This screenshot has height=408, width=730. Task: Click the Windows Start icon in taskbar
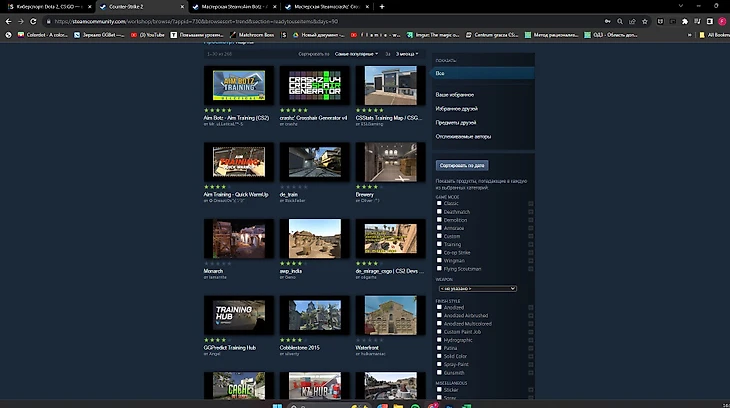[x=277, y=402]
